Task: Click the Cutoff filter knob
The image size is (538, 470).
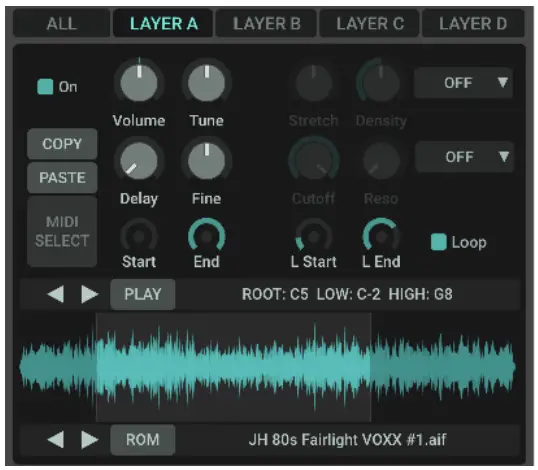Action: pos(314,161)
